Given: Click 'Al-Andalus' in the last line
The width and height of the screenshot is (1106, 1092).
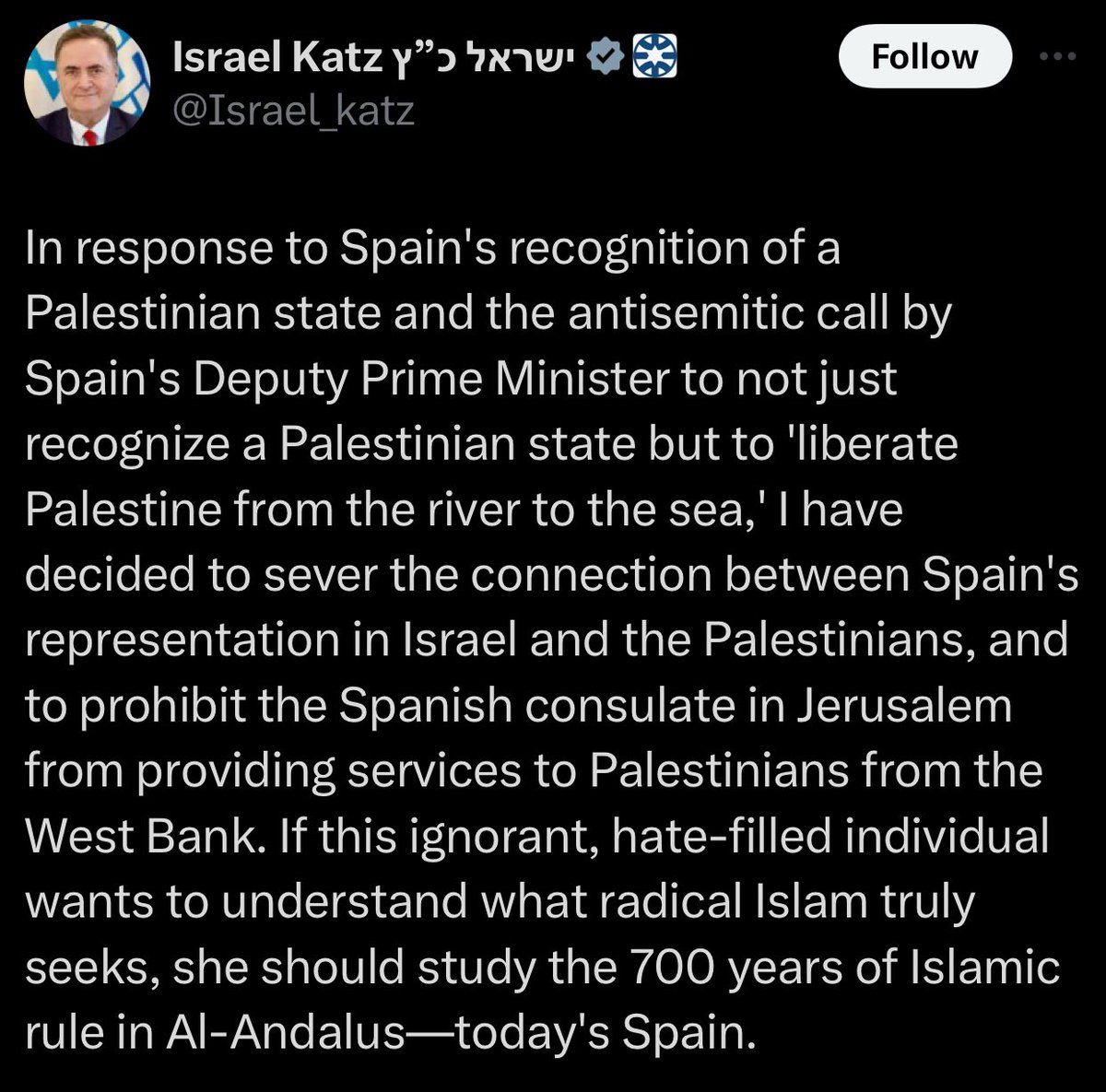Looking at the screenshot, I should click(x=284, y=1033).
